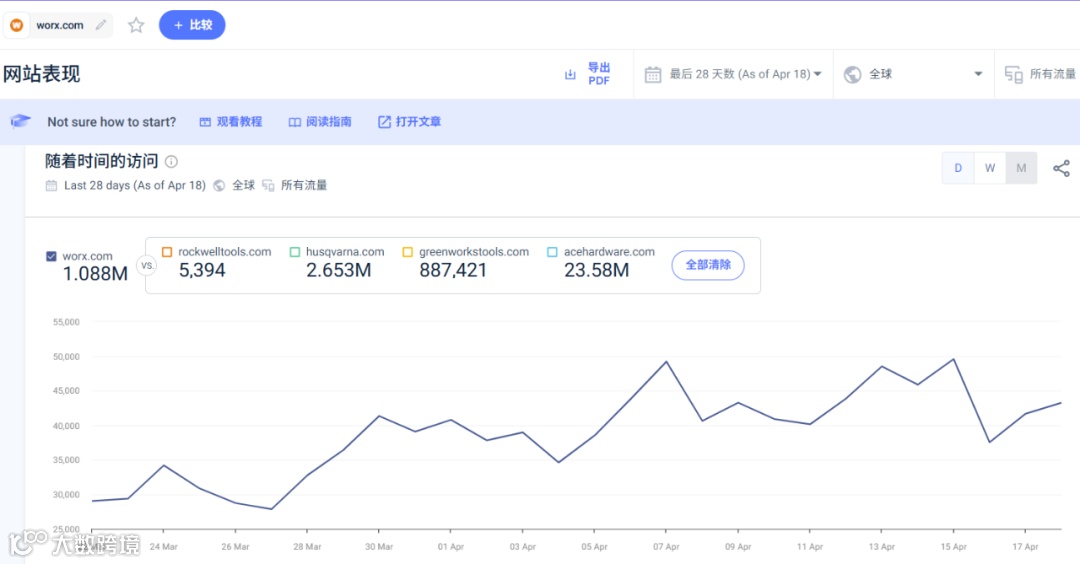
Task: Click the worx.com orange favicon
Action: [x=17, y=25]
